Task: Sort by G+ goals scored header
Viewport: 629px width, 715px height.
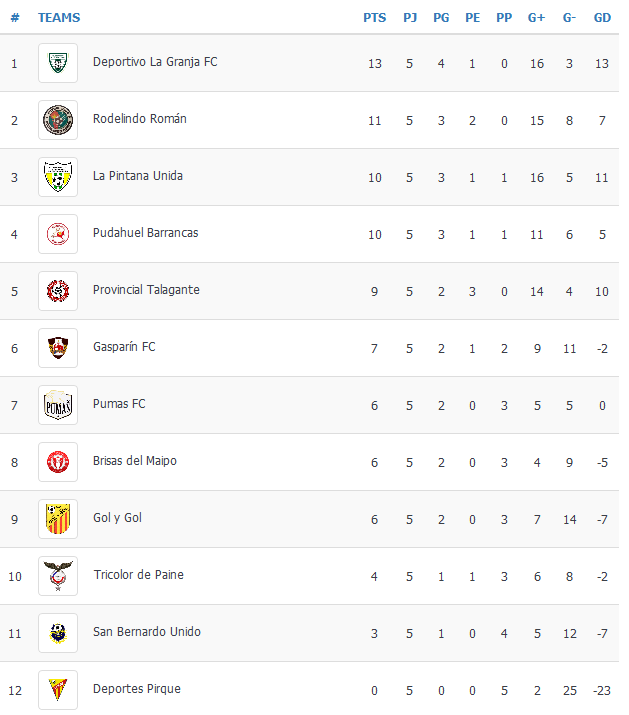Action: (536, 18)
